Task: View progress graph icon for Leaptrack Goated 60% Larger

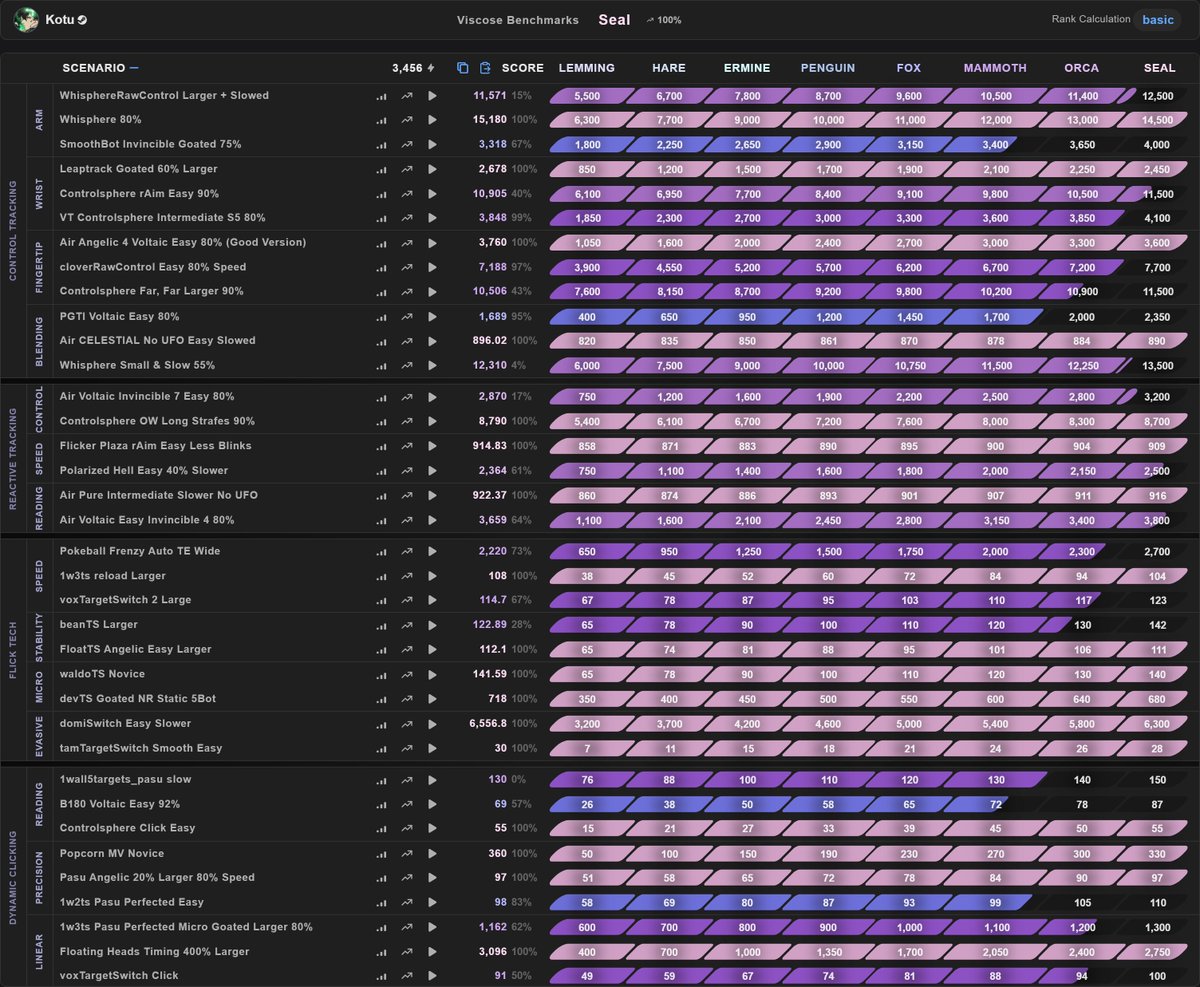Action: coord(407,168)
